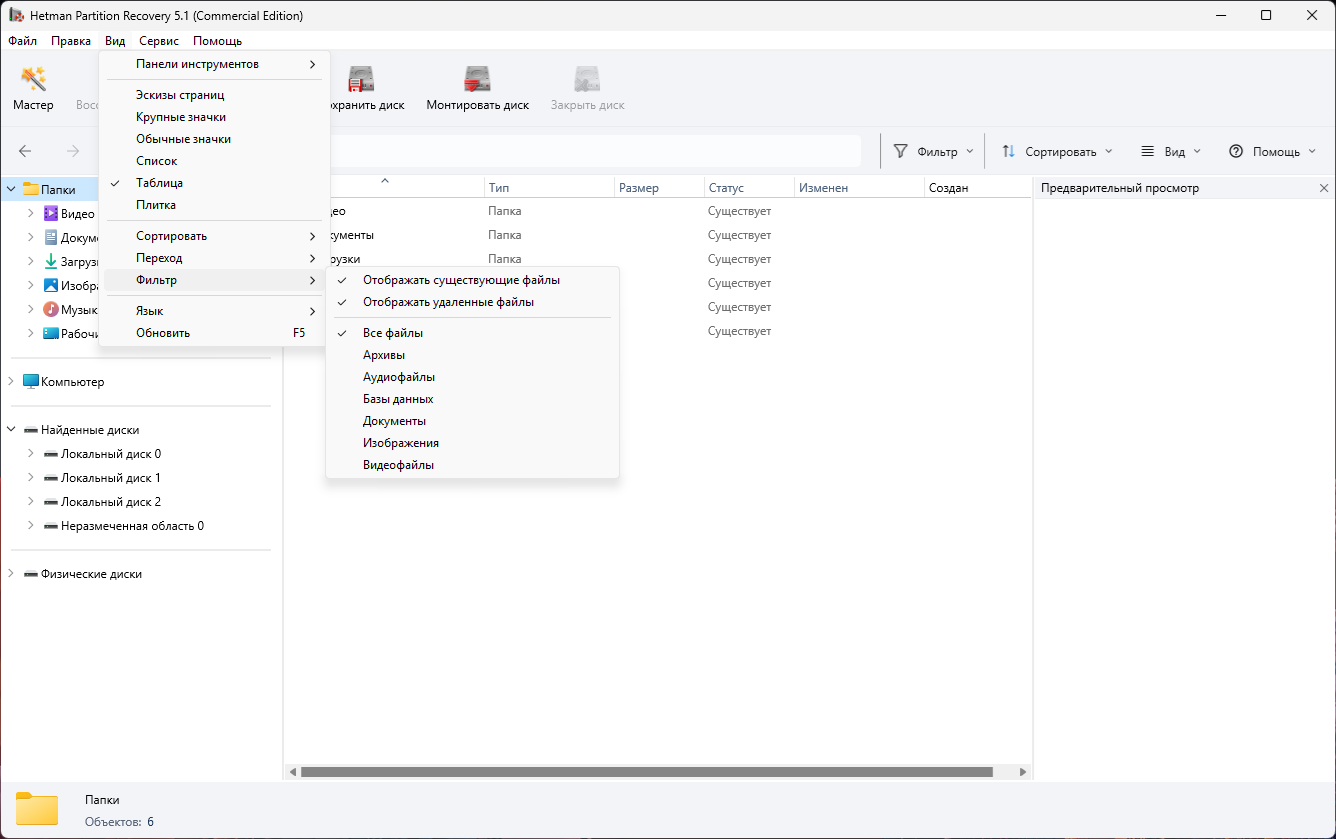
Task: Choose Базы данных filter
Action: point(472,399)
